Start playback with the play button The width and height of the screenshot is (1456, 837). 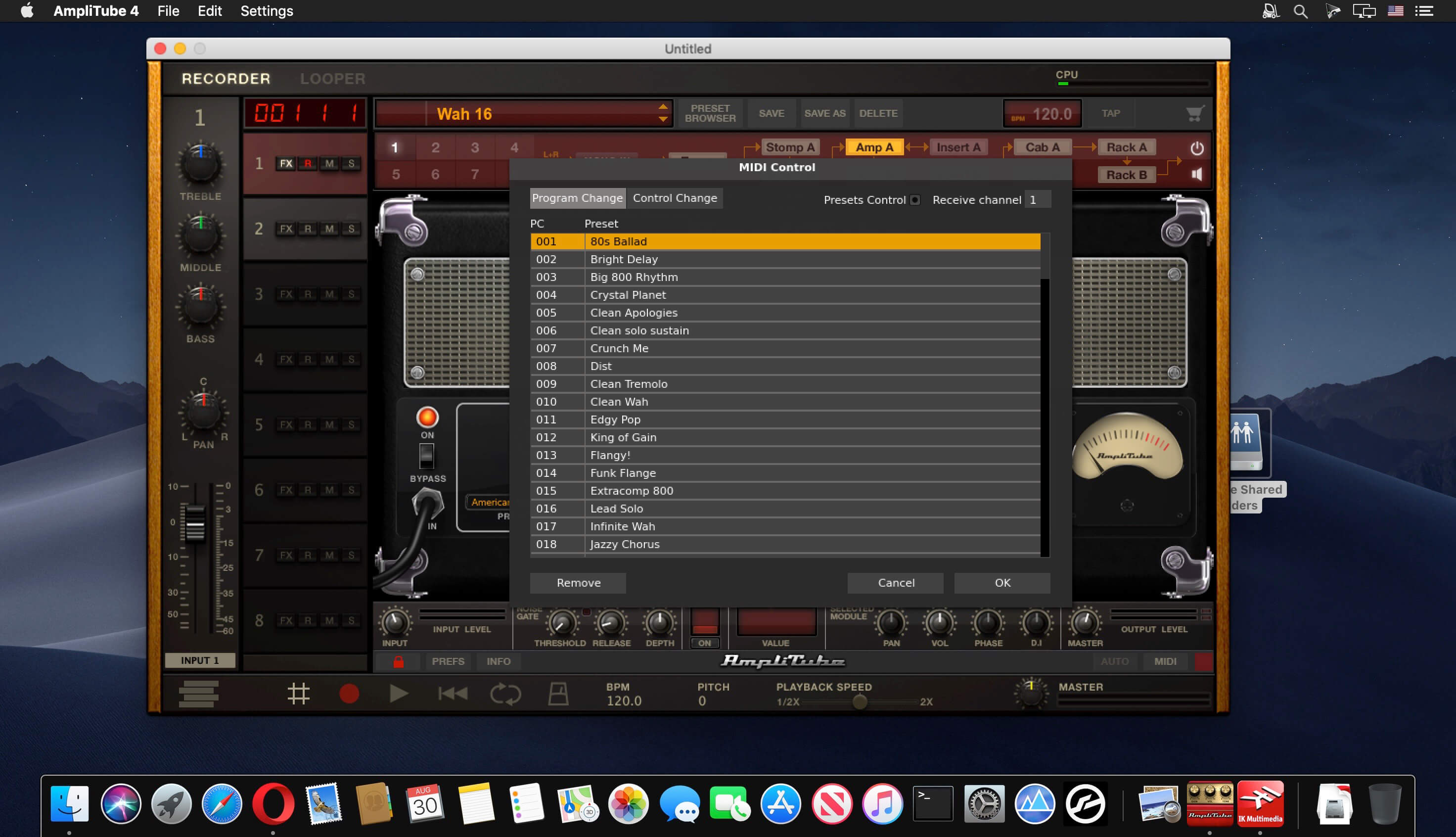click(x=398, y=693)
